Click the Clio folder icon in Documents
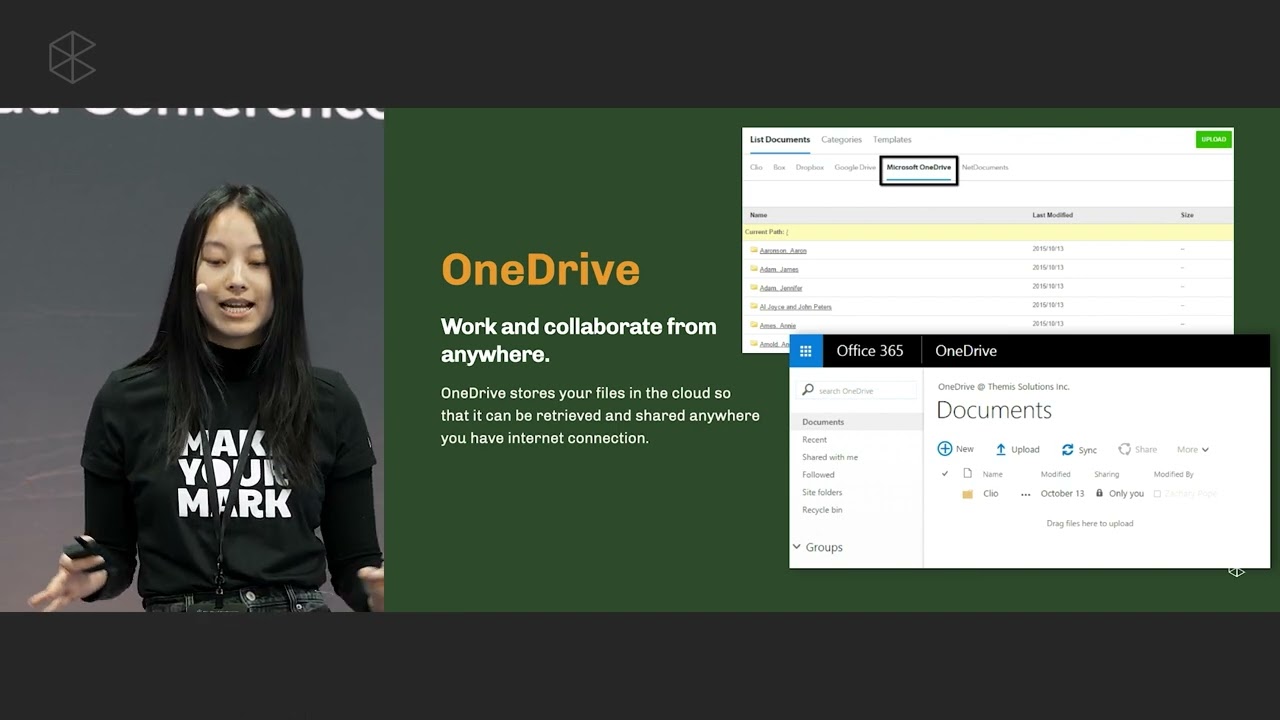The height and width of the screenshot is (720, 1280). 967,494
